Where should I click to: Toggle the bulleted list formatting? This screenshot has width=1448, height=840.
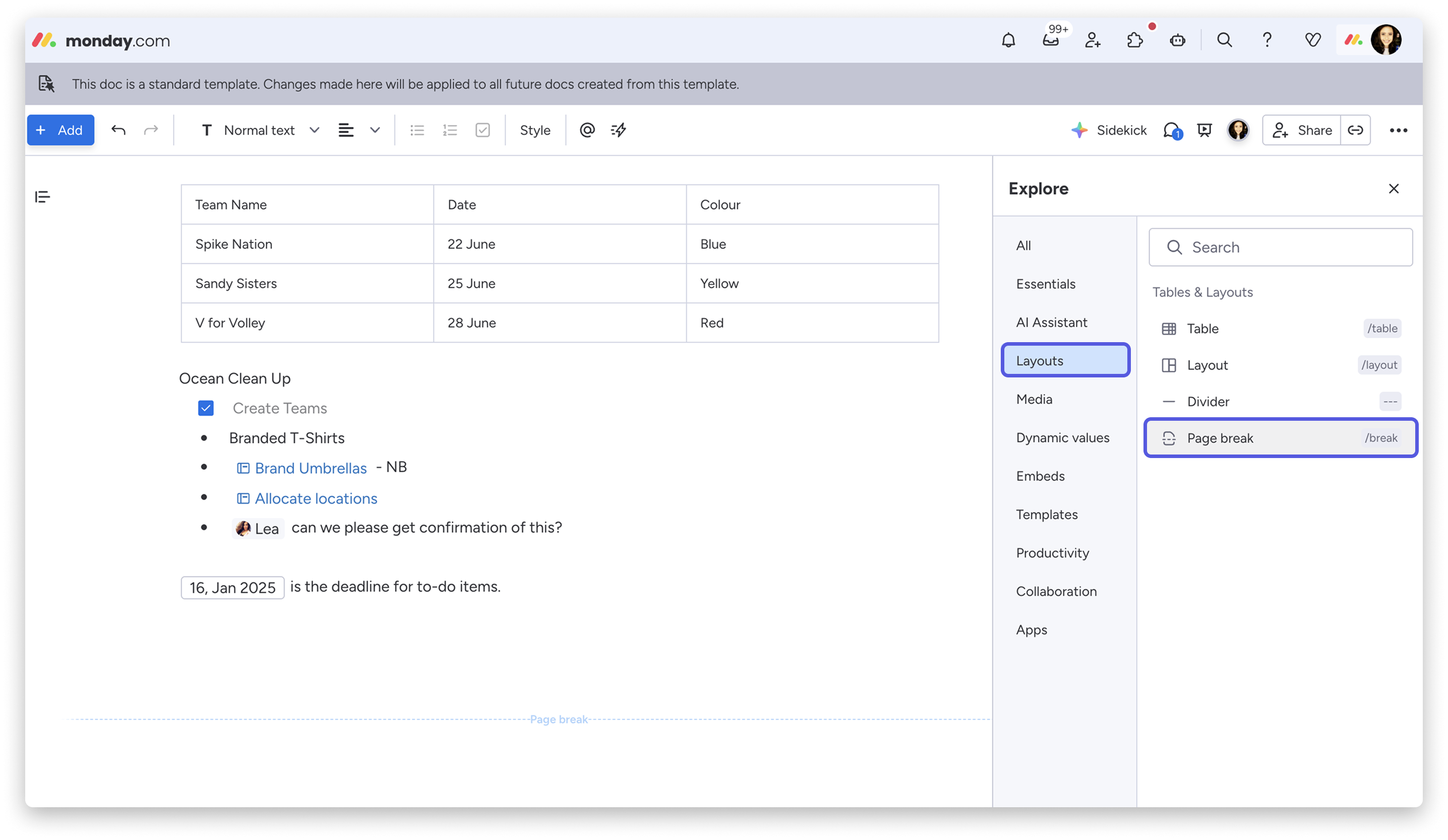[x=417, y=131]
